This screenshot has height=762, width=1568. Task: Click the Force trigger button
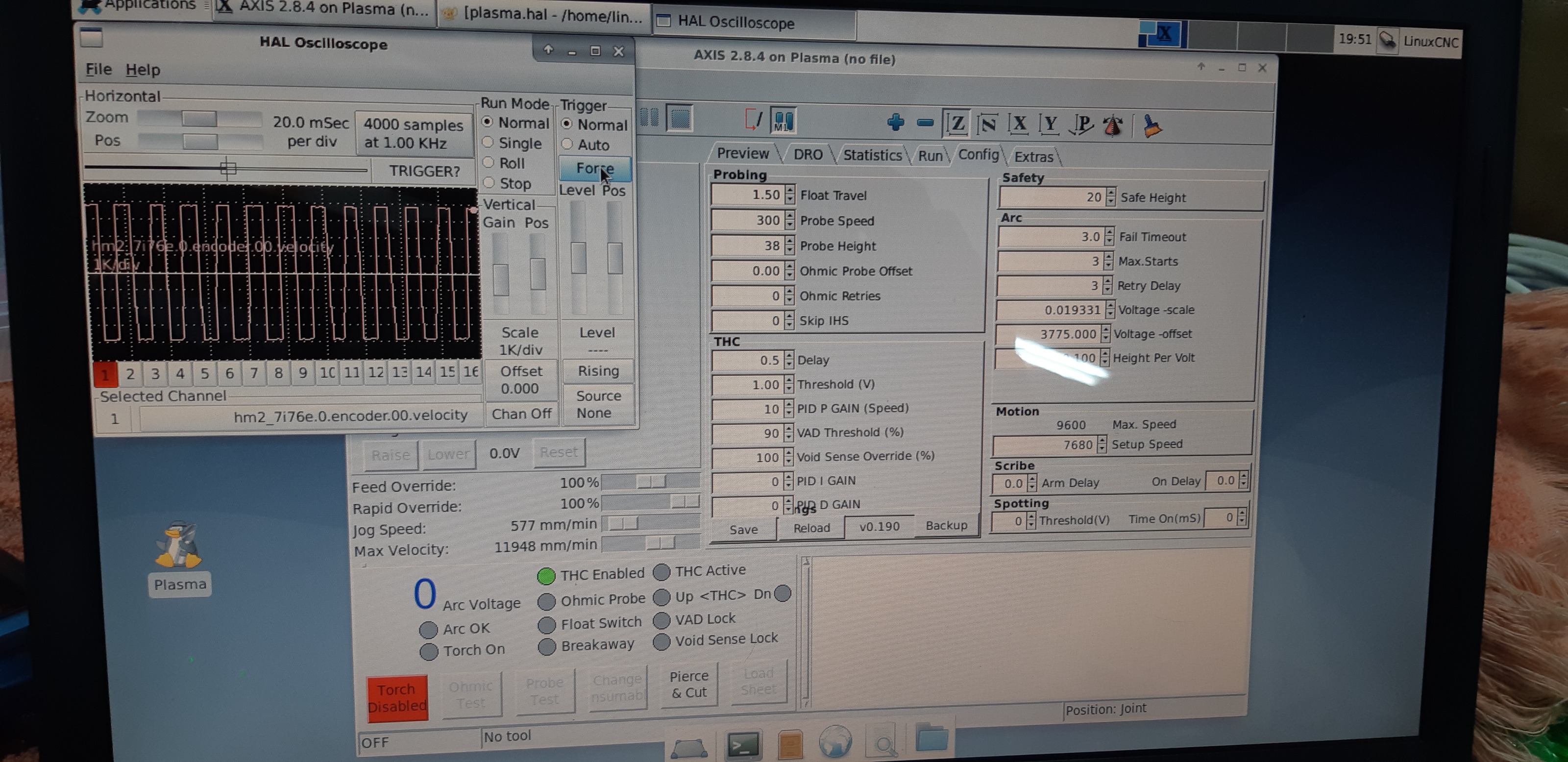(595, 168)
